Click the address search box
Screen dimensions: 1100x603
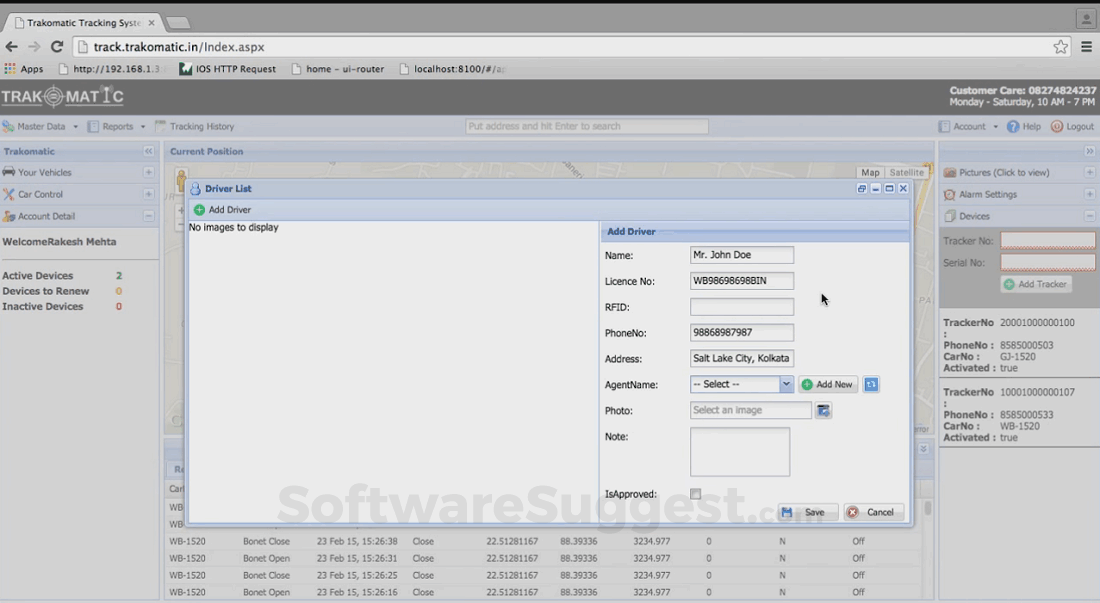pos(586,127)
